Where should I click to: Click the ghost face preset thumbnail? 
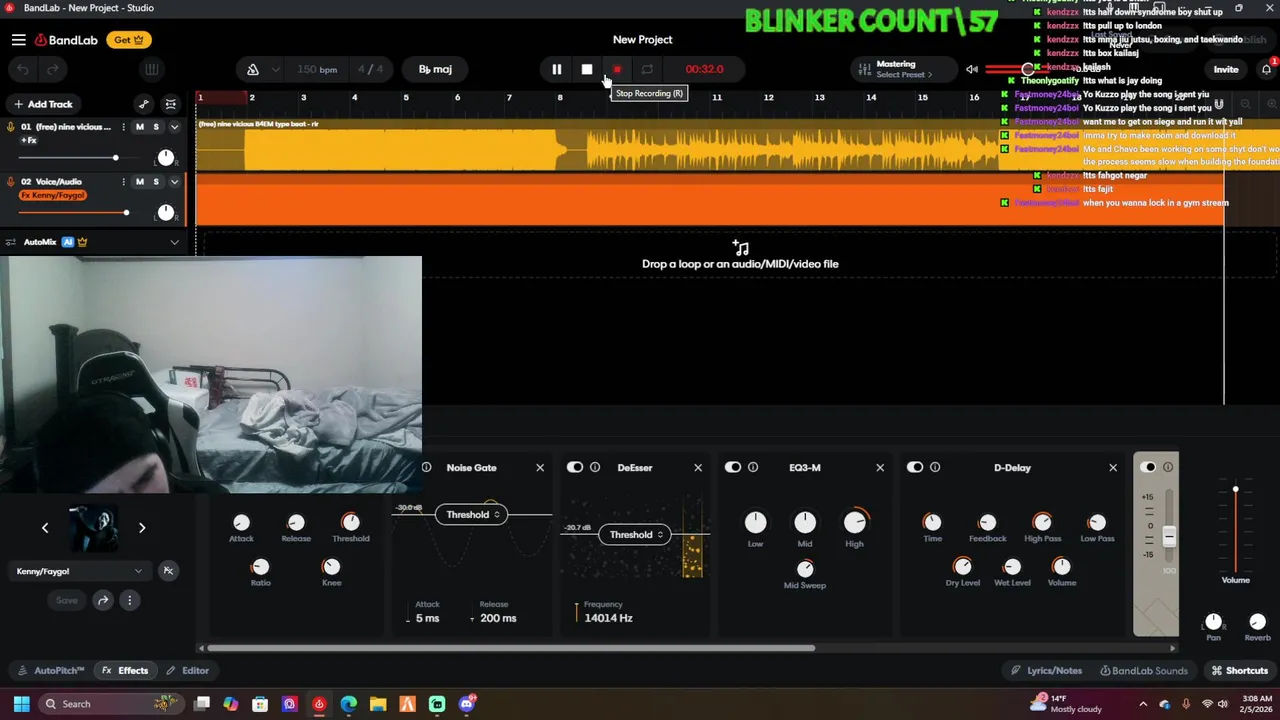click(93, 528)
